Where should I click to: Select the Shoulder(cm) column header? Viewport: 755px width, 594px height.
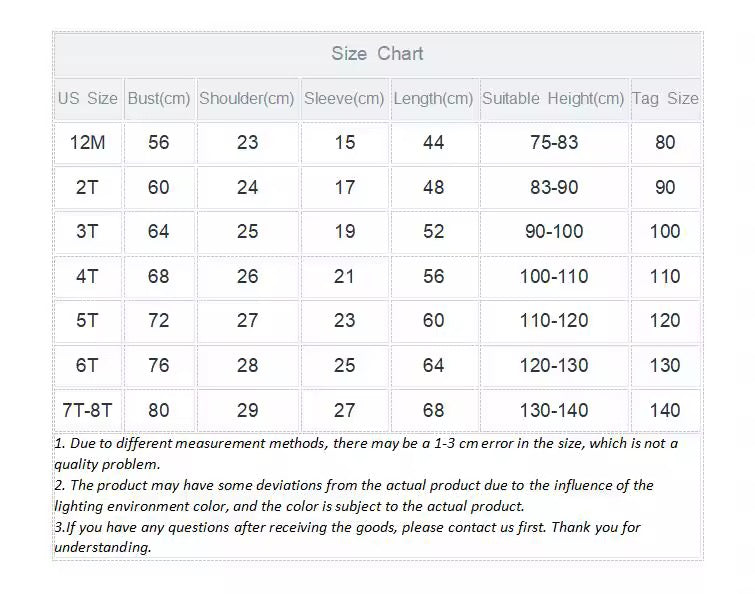(247, 99)
